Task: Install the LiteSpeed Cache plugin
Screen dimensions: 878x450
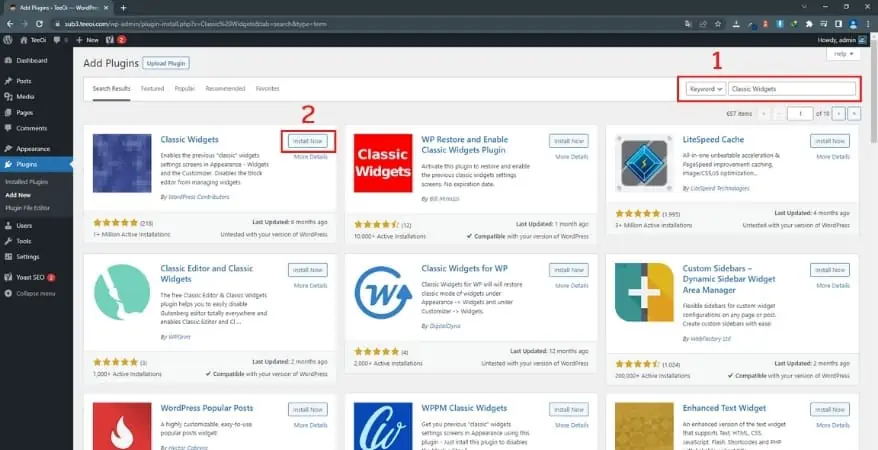Action: (830, 141)
